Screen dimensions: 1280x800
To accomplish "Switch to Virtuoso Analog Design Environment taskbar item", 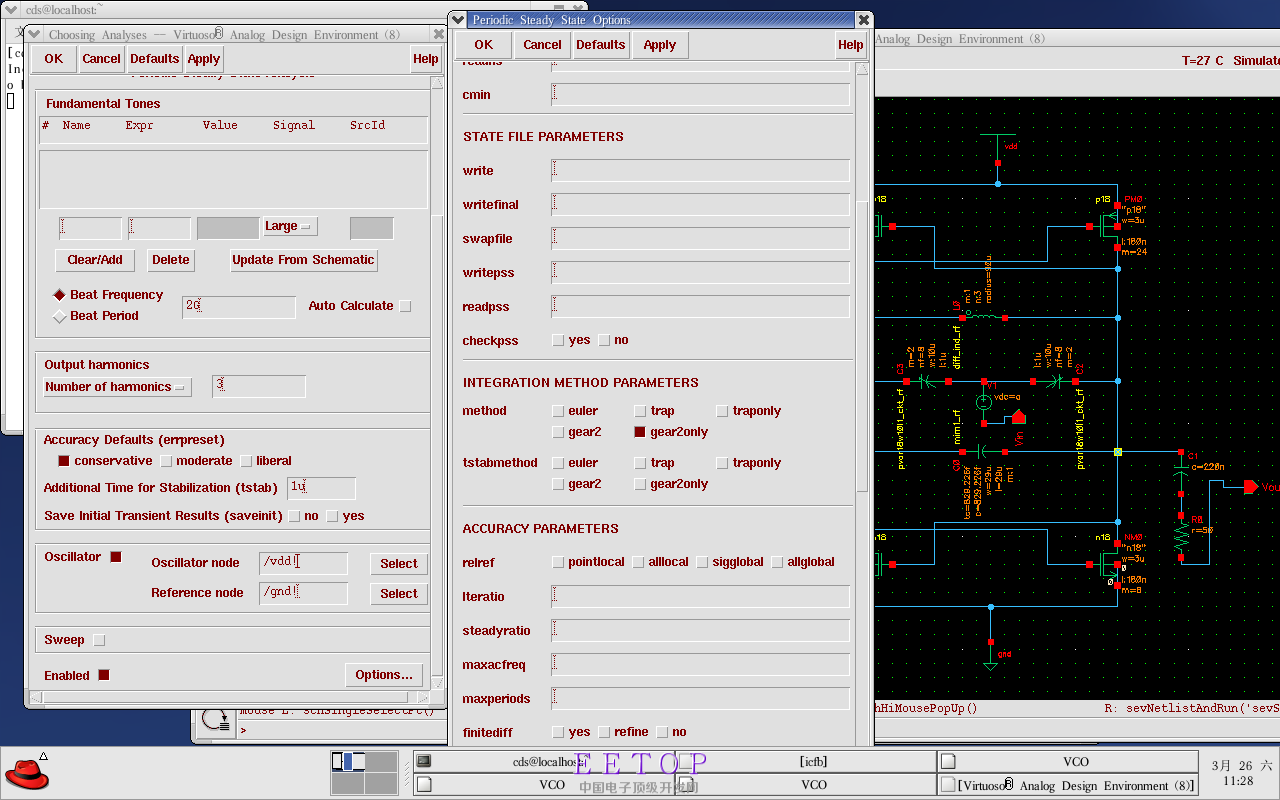I will pyautogui.click(x=1068, y=785).
